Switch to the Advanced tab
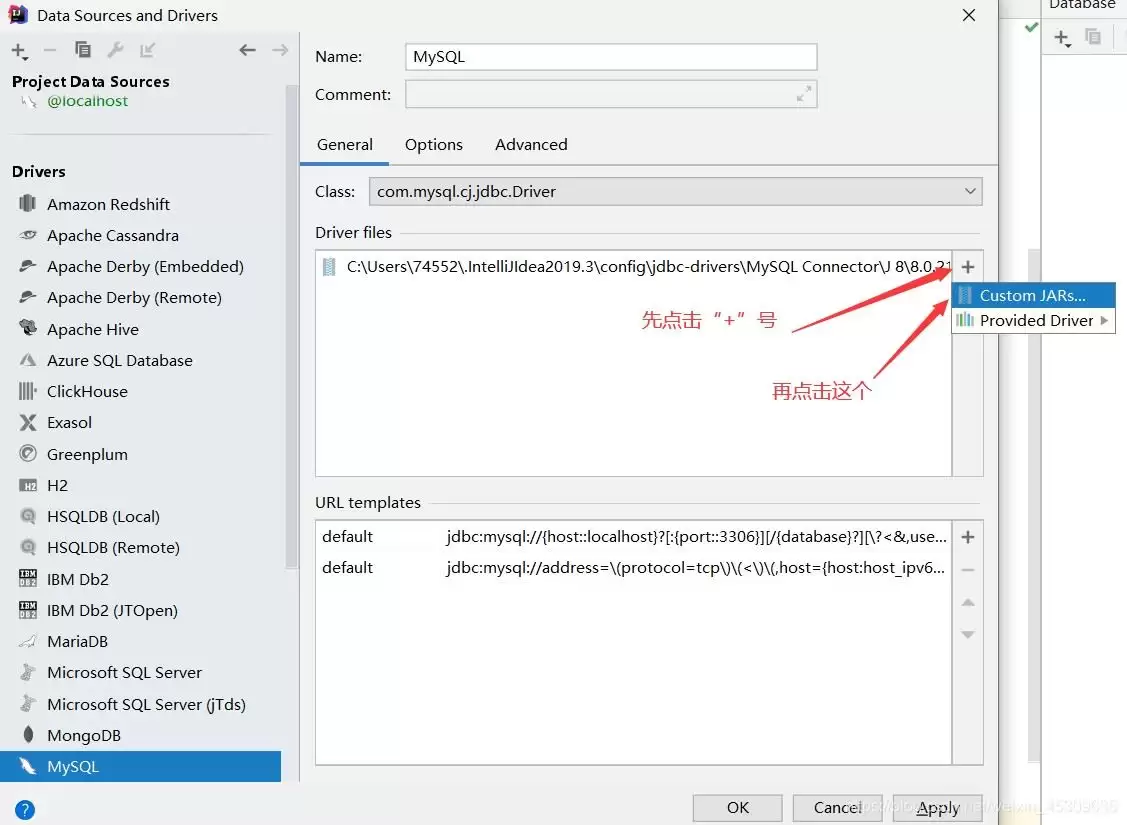The height and width of the screenshot is (825, 1127). pos(531,144)
